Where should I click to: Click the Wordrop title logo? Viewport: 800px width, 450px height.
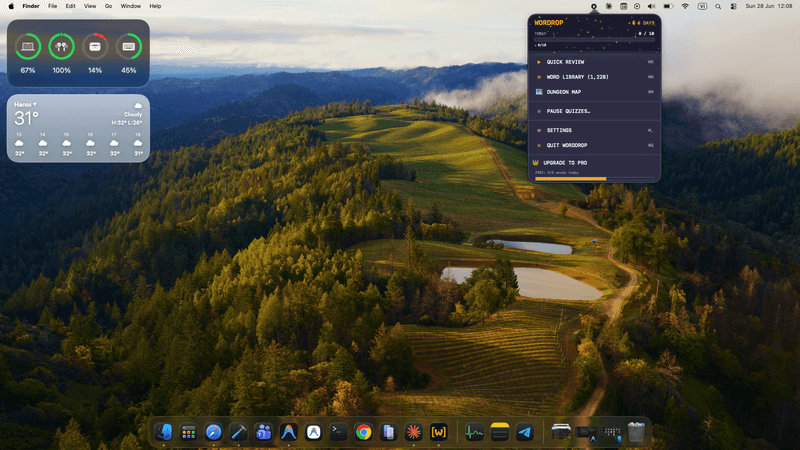pyautogui.click(x=548, y=22)
